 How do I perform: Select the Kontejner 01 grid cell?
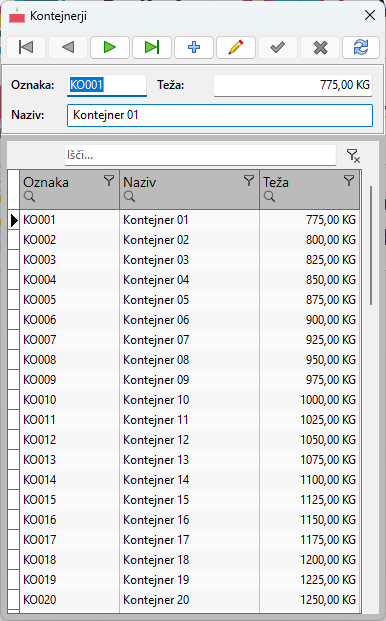pos(190,220)
